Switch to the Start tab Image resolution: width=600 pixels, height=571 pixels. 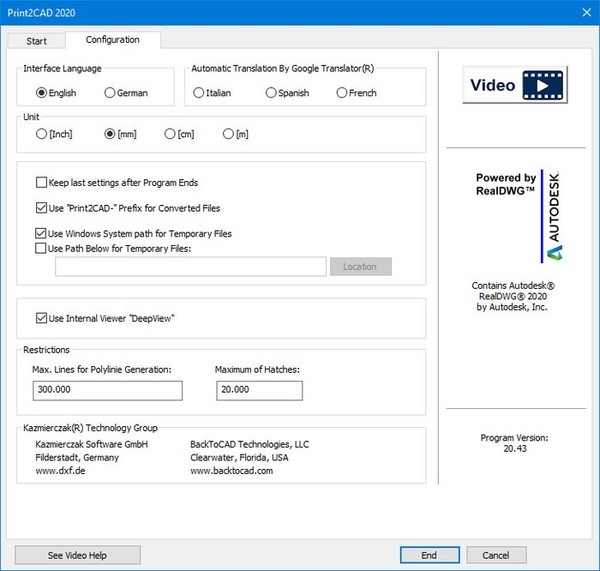coord(36,40)
